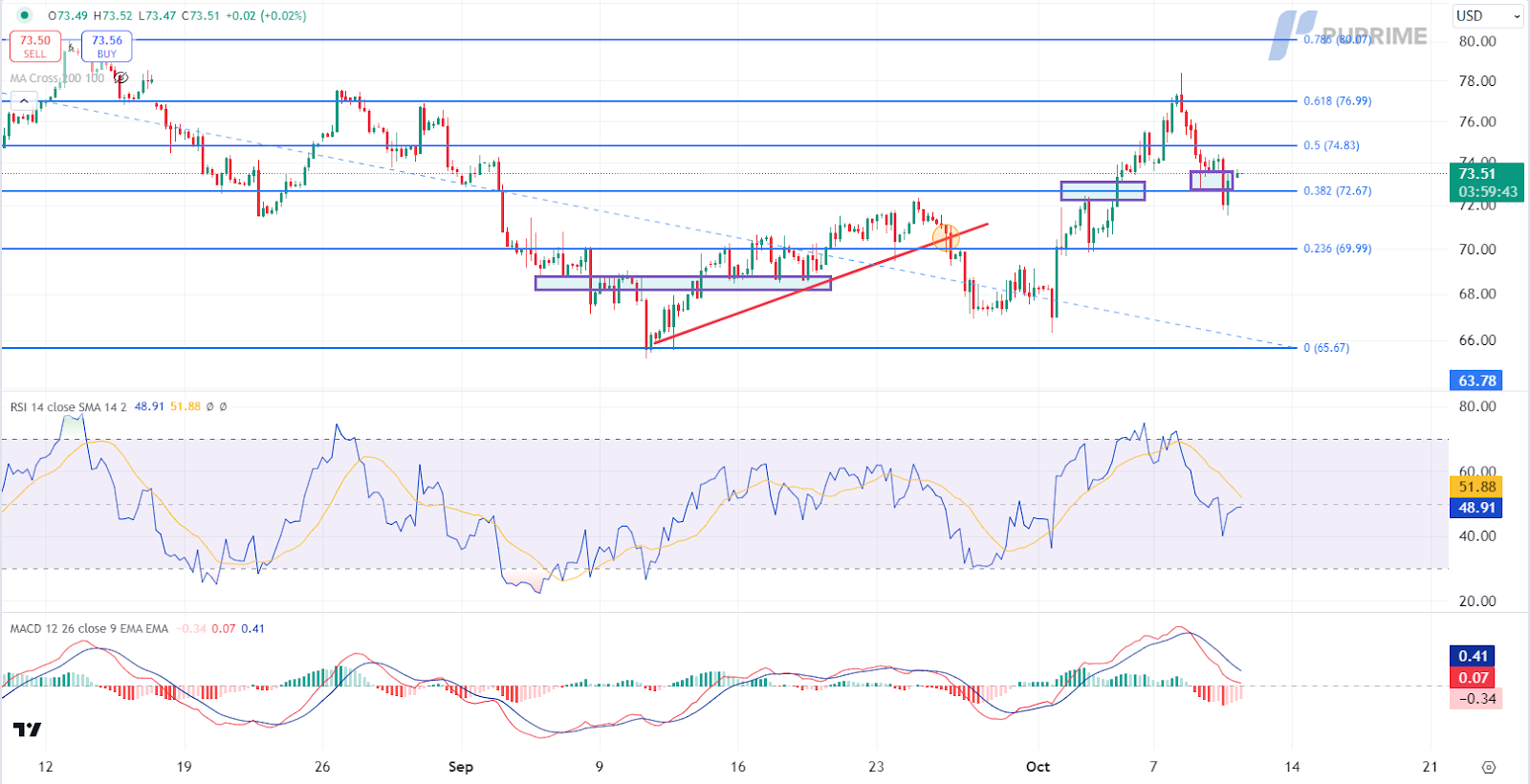
Task: Click the 73.50 SELL button
Action: [x=35, y=46]
